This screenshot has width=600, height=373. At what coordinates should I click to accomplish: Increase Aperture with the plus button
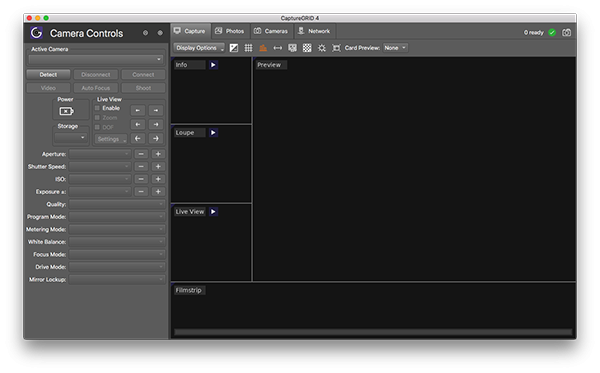pos(158,154)
